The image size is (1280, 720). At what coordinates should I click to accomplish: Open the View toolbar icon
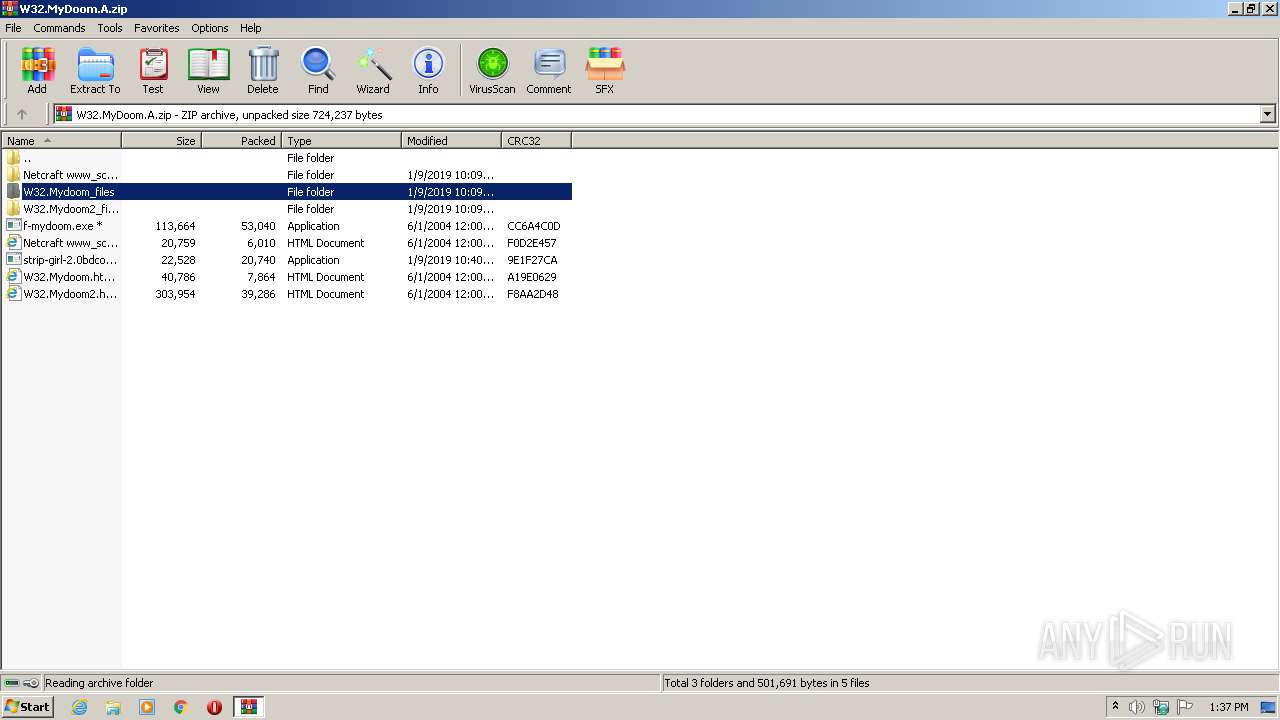208,70
